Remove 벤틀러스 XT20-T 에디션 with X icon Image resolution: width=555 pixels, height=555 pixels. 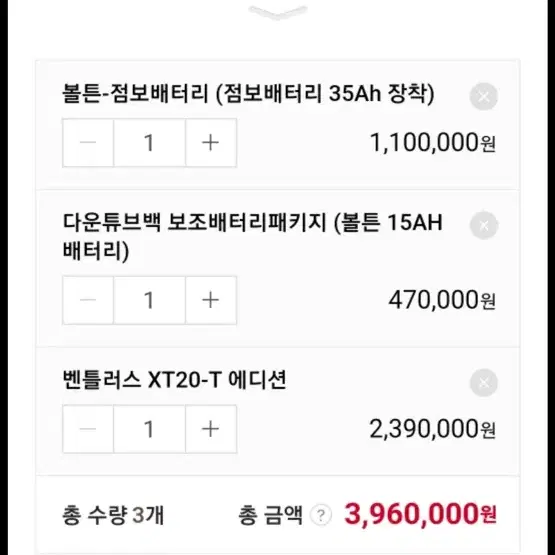click(x=484, y=383)
